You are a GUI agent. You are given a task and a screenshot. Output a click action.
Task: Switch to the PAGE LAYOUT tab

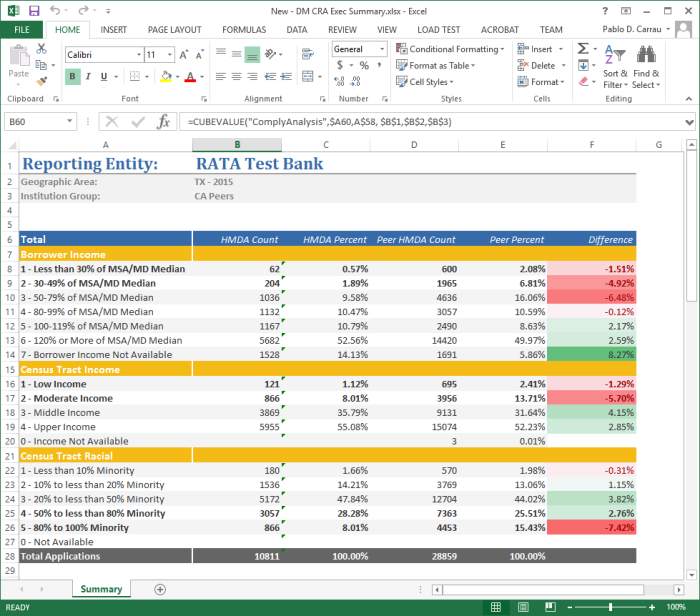(175, 29)
